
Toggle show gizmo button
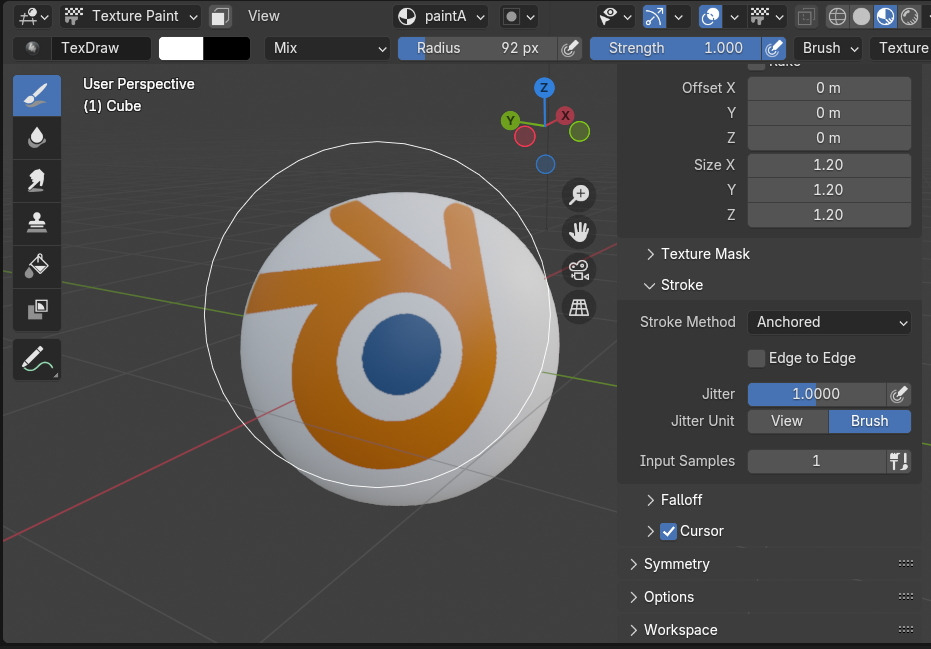click(654, 17)
